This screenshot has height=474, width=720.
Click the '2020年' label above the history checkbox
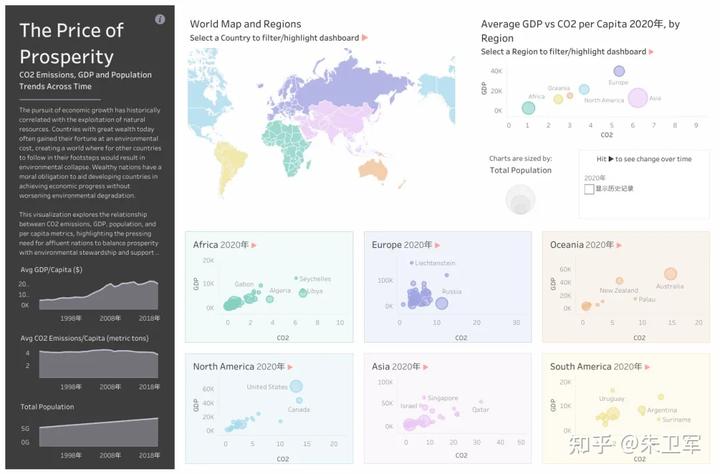pos(595,178)
